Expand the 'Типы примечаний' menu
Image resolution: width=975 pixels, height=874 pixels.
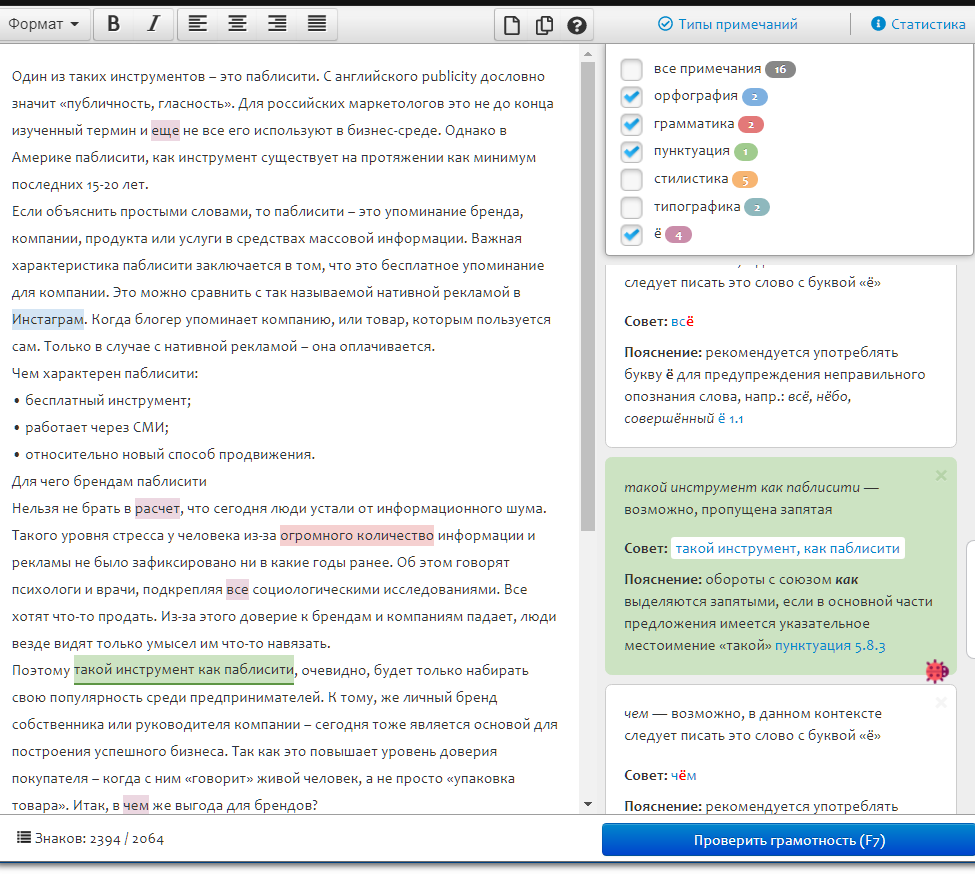click(x=727, y=24)
